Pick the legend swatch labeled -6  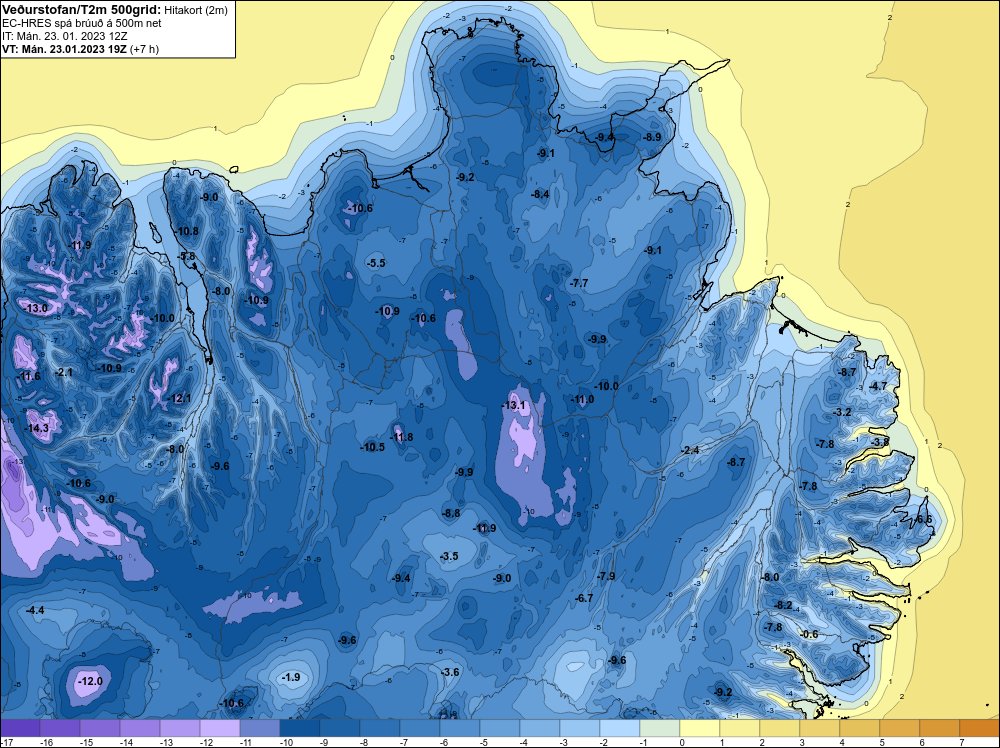point(460,728)
